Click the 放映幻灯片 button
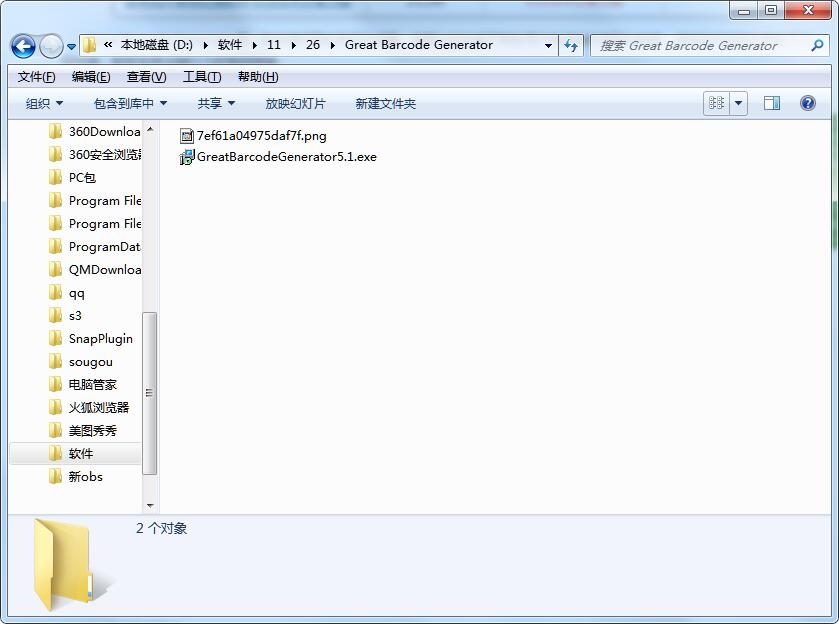Image resolution: width=839 pixels, height=624 pixels. 295,103
